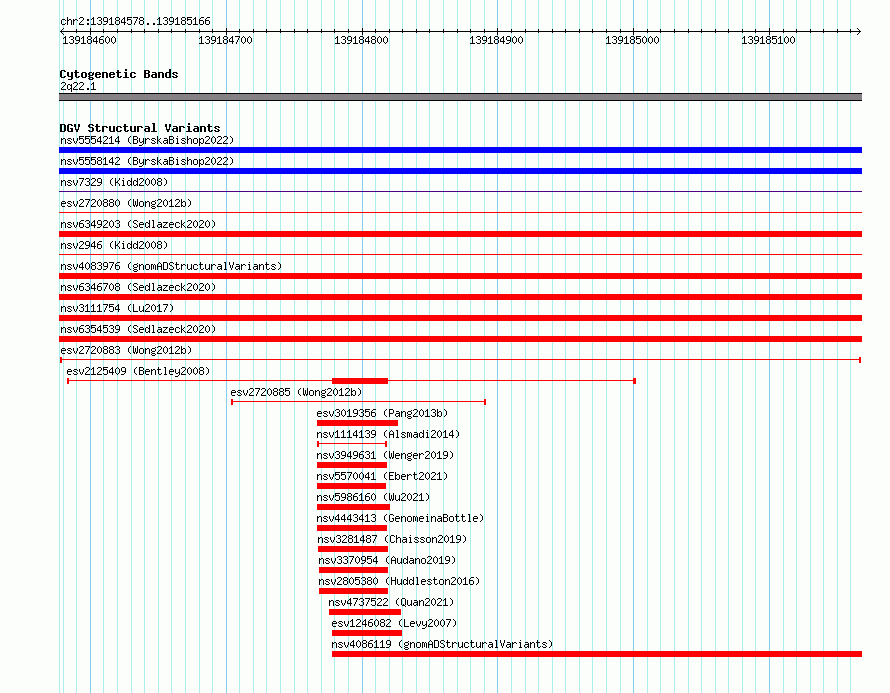890x693 pixels.
Task: Click ruler position 139185000
Action: click(x=632, y=40)
